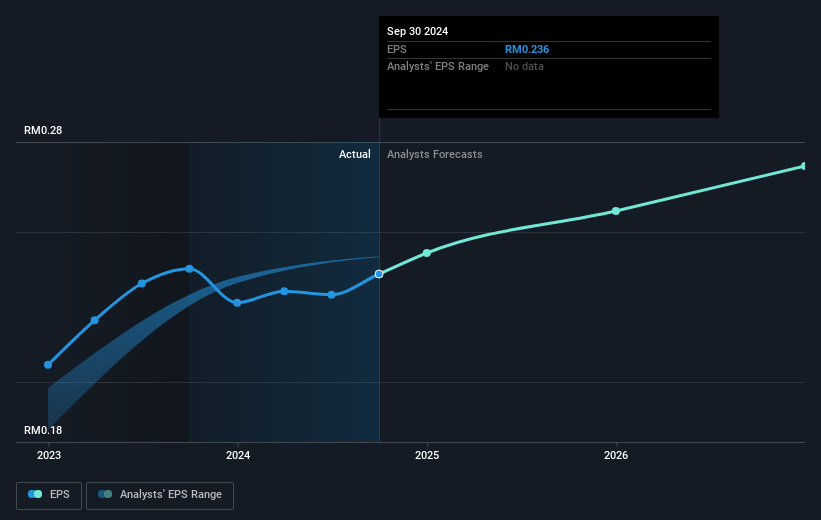Click the 'No data' range value
This screenshot has height=520, width=821.
pyautogui.click(x=524, y=67)
